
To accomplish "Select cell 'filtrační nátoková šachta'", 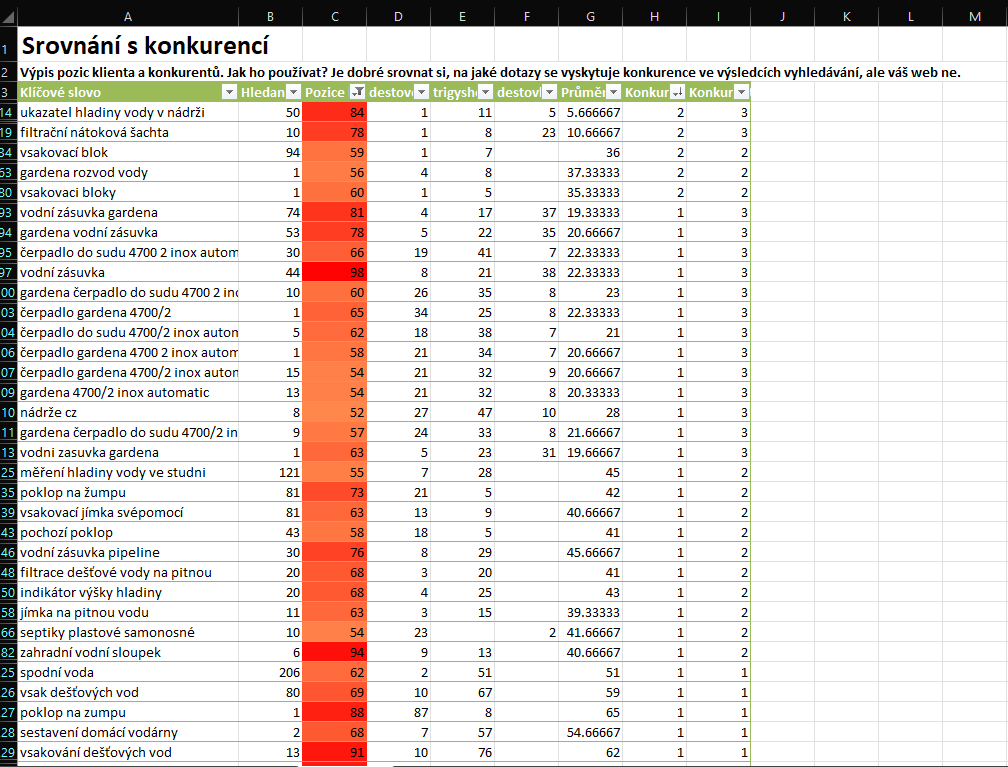I will 128,132.
